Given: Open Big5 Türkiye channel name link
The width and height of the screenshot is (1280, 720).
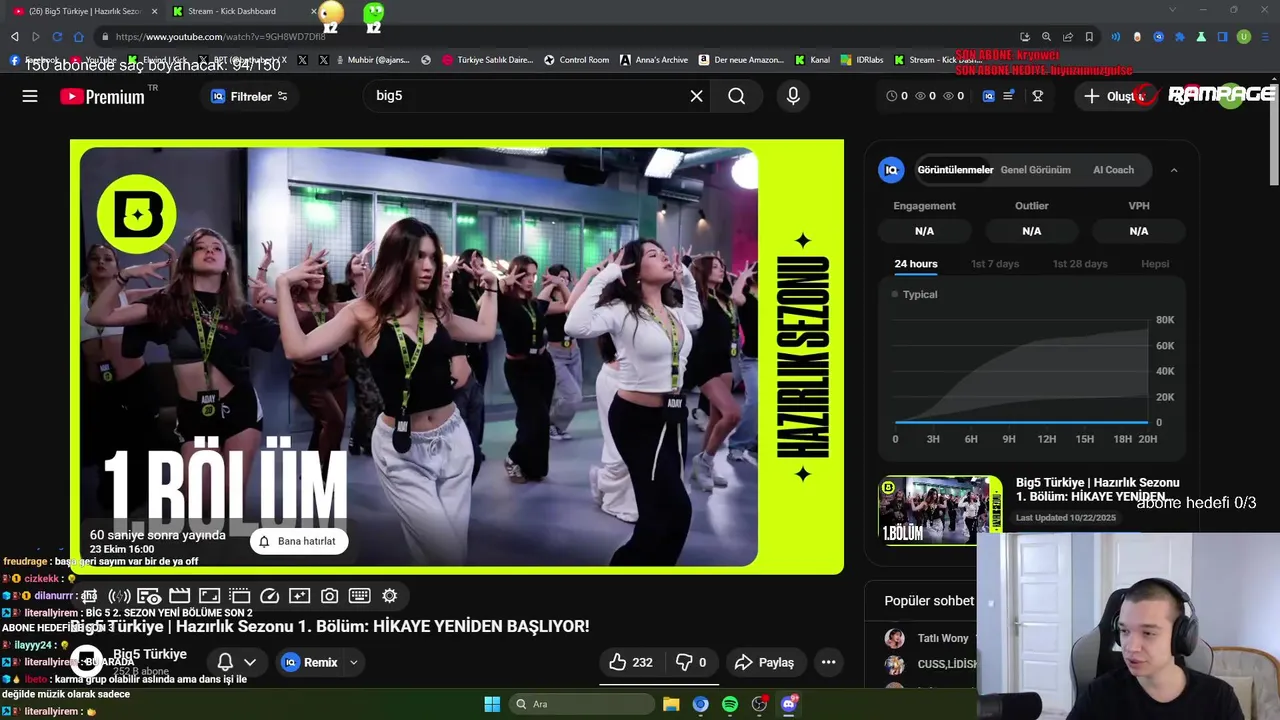Looking at the screenshot, I should (x=149, y=654).
